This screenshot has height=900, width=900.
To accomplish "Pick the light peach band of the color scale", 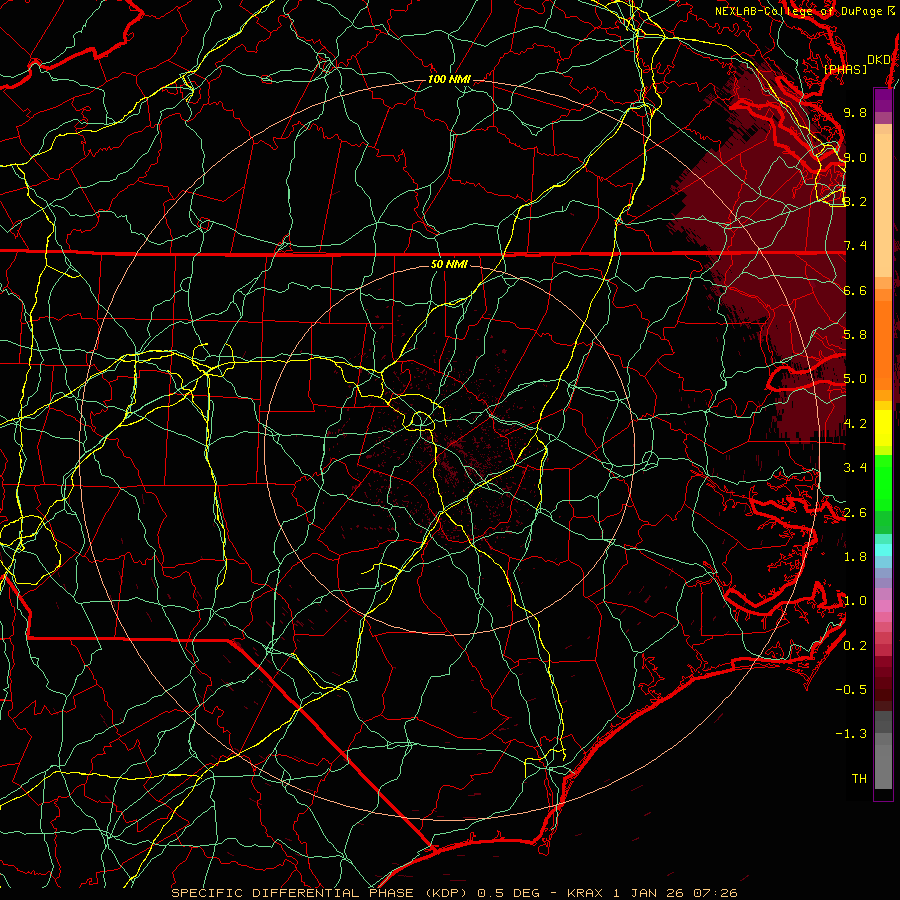I will pyautogui.click(x=883, y=205).
